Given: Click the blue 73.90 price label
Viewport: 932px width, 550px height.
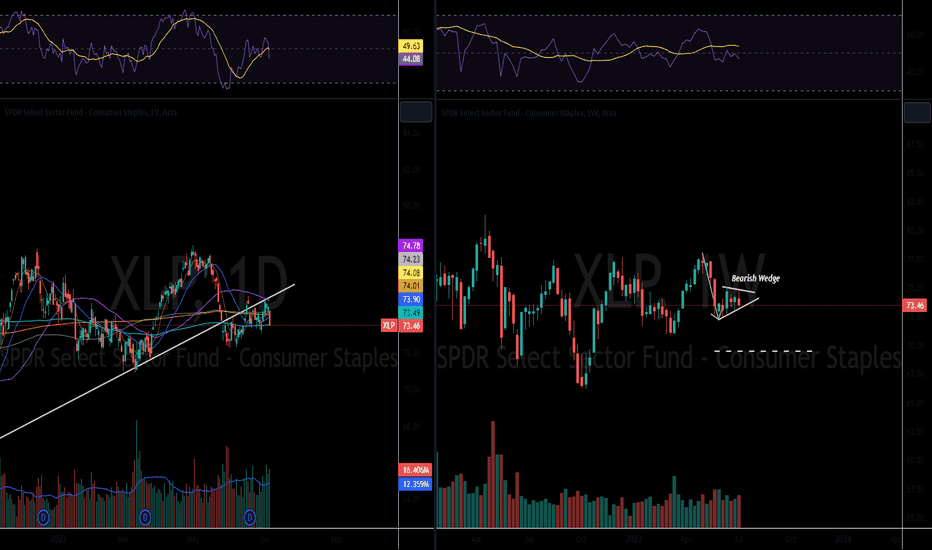Looking at the screenshot, I should click(x=411, y=300).
